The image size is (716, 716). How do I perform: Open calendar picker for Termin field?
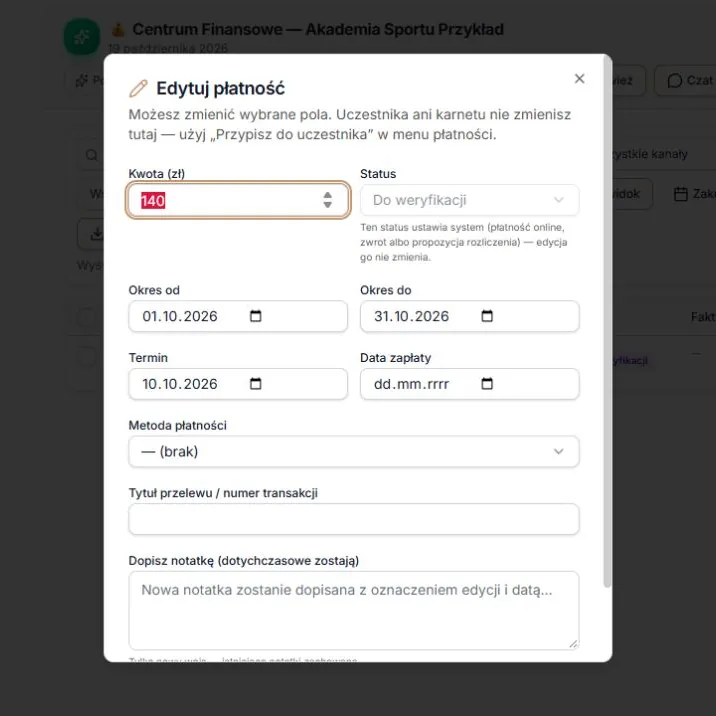pos(256,384)
